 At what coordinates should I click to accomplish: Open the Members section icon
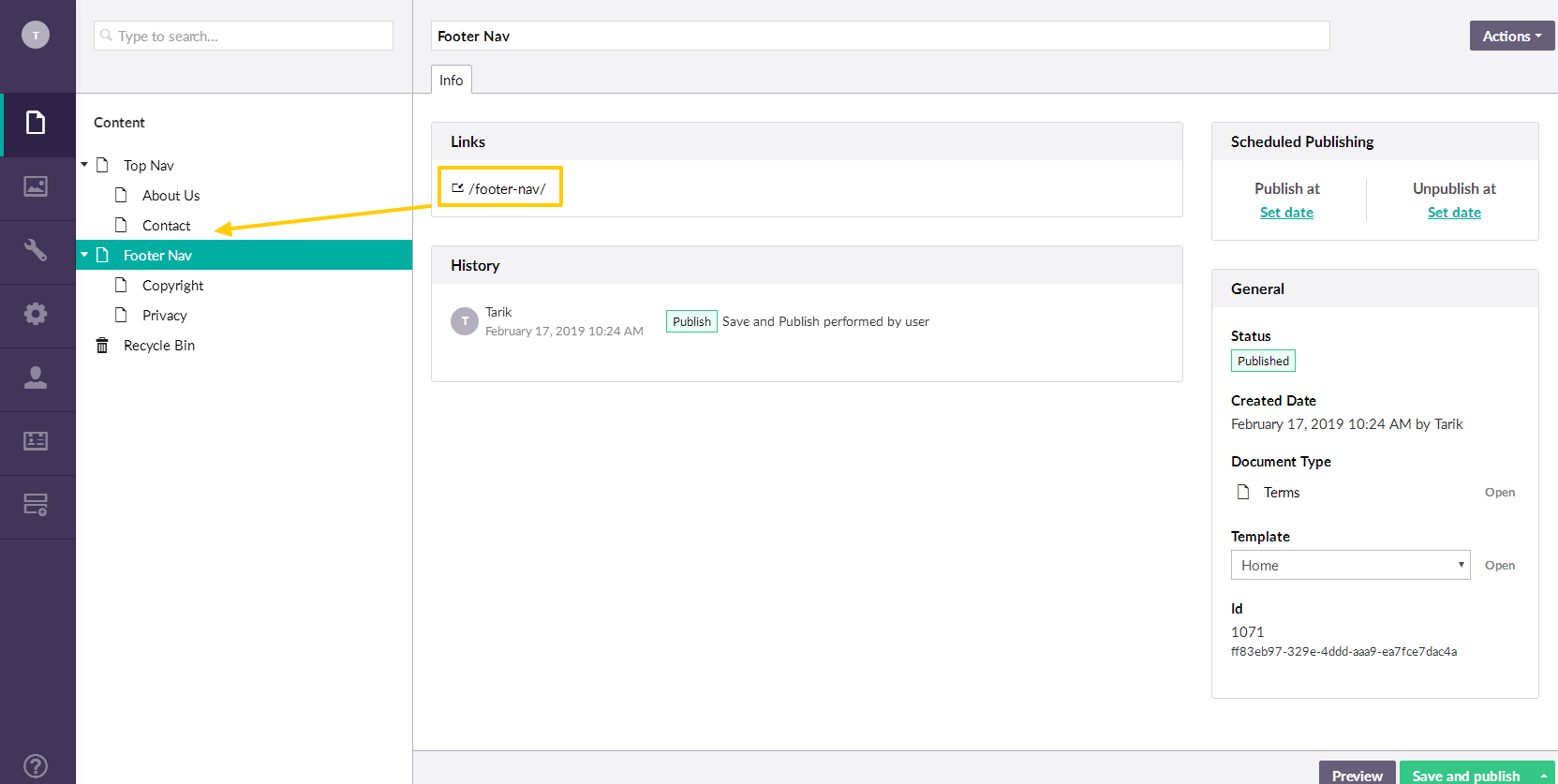36,441
